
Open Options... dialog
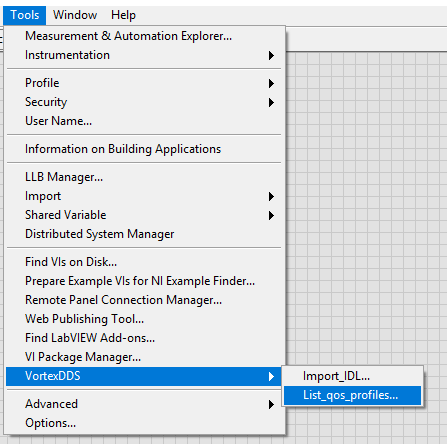(x=144, y=423)
